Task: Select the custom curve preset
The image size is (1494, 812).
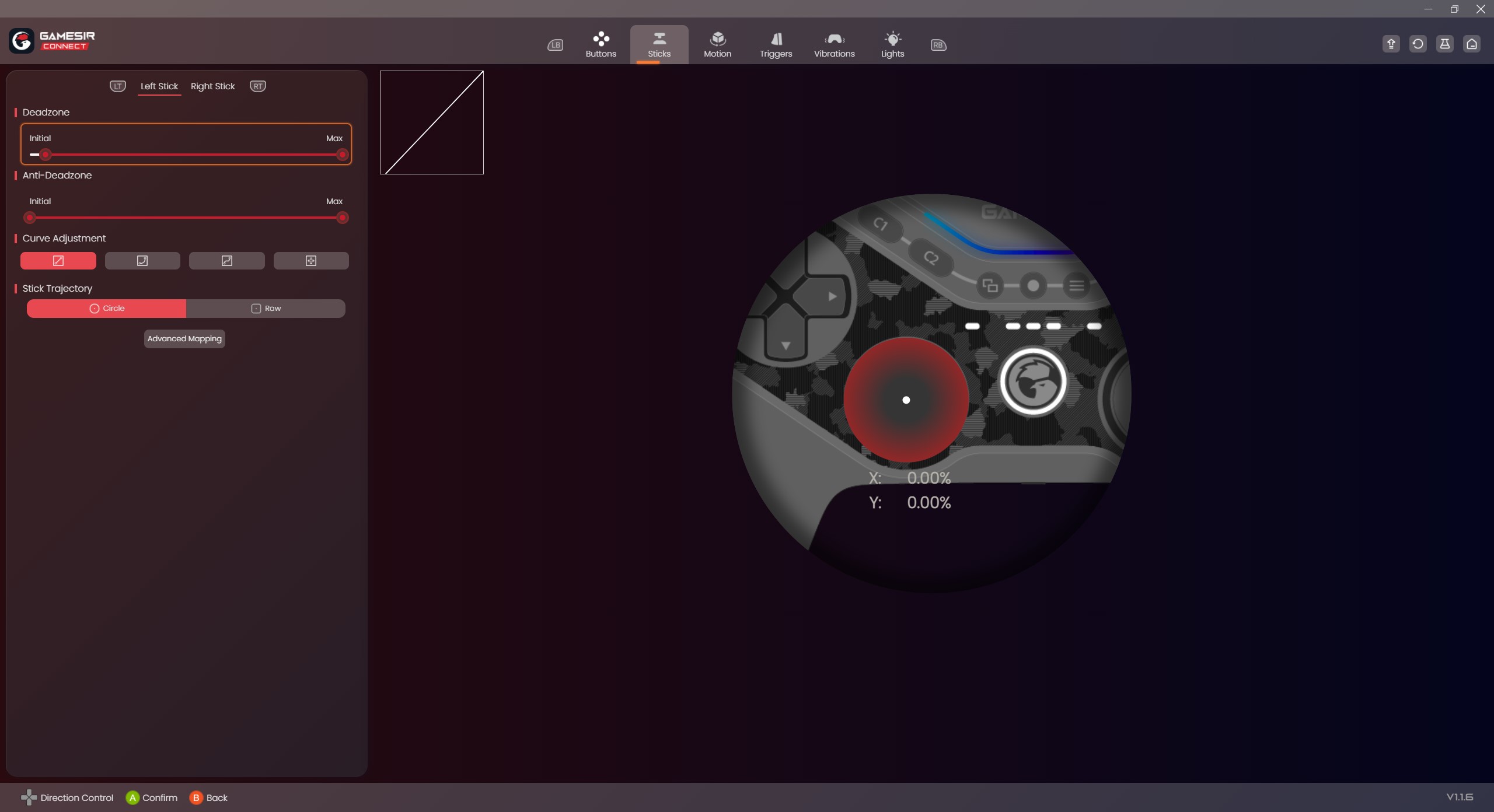Action: (x=311, y=261)
